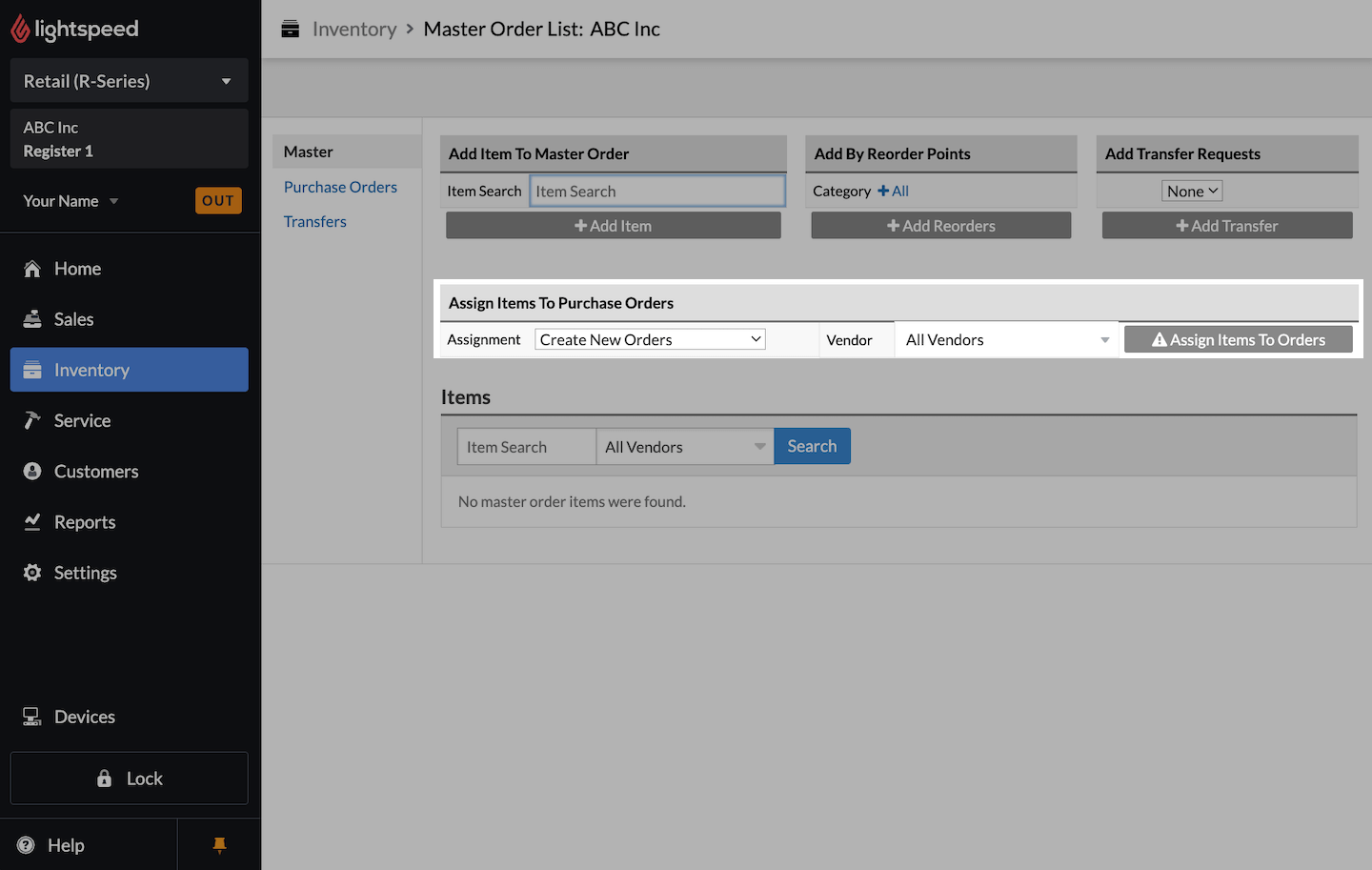Open the assignment All Vendors dropdown
Viewport: 1372px width, 870px height.
coord(1006,340)
